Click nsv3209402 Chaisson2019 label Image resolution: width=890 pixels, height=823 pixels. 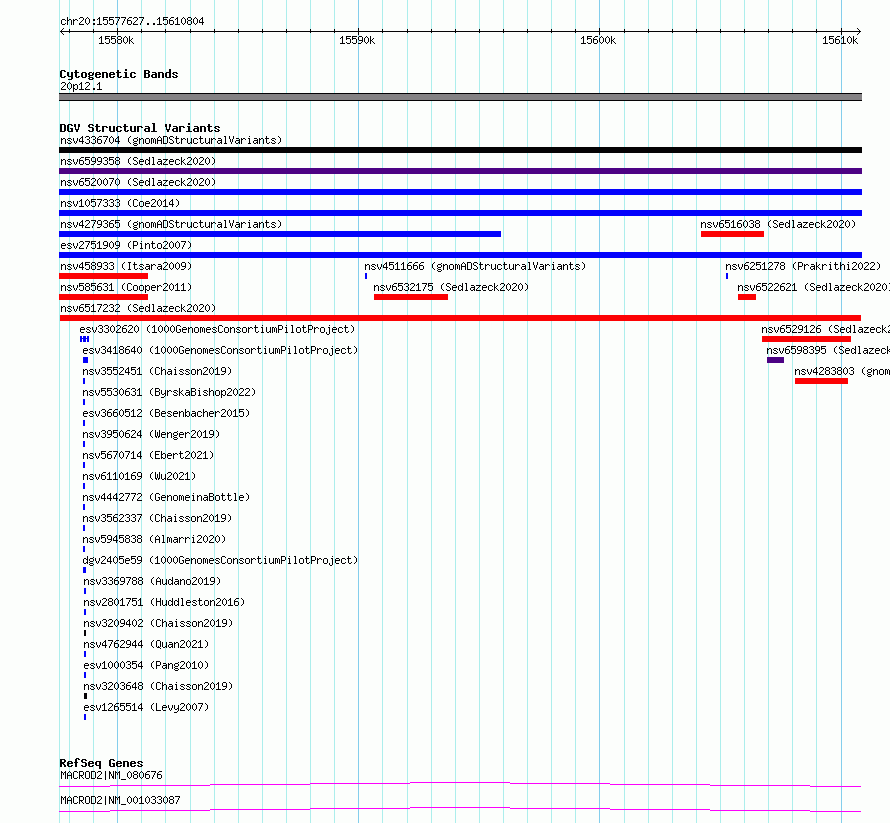158,623
